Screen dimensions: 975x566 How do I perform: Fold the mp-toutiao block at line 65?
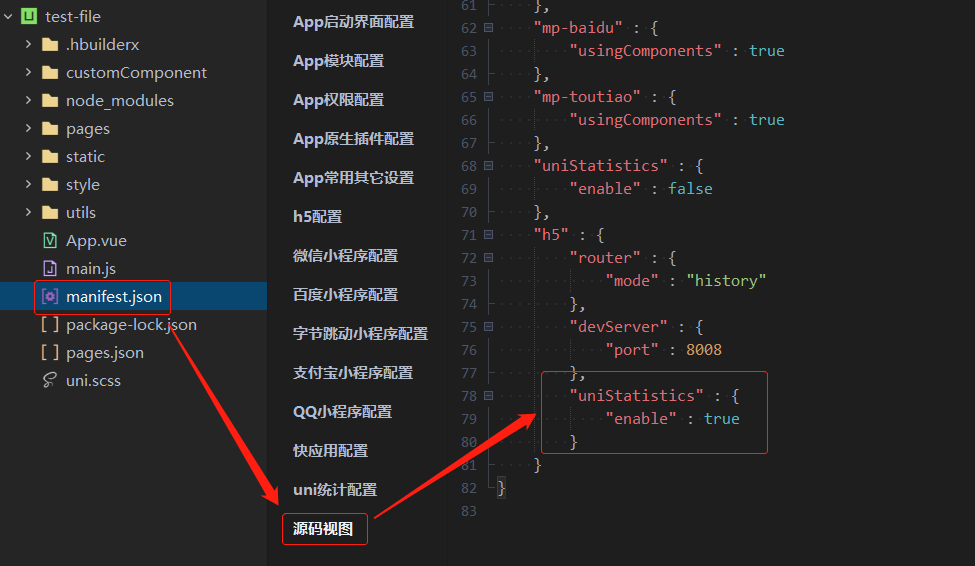489,96
